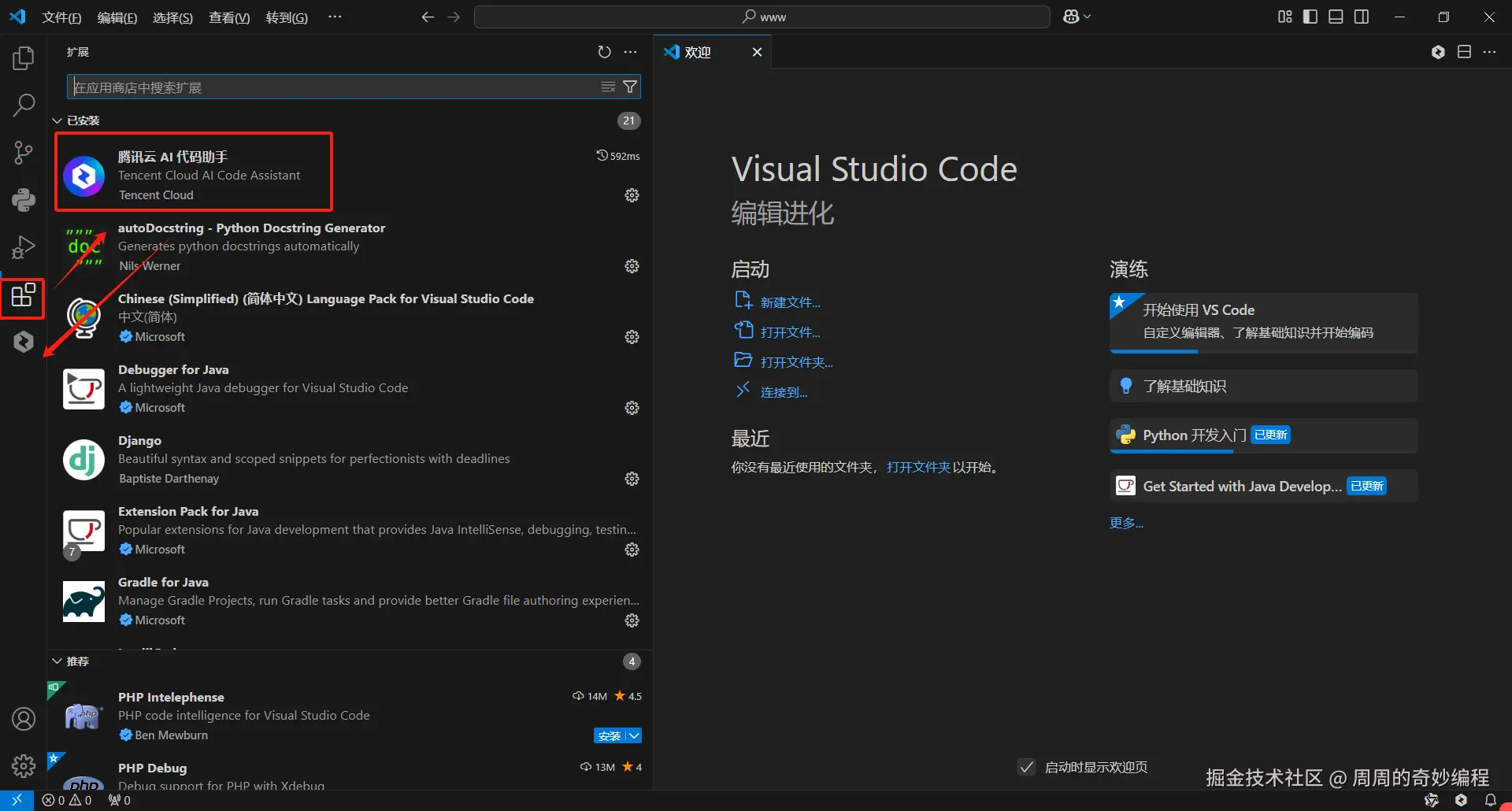Image resolution: width=1512 pixels, height=811 pixels.
Task: Uncheck show welcome page on startup
Action: click(x=1026, y=767)
